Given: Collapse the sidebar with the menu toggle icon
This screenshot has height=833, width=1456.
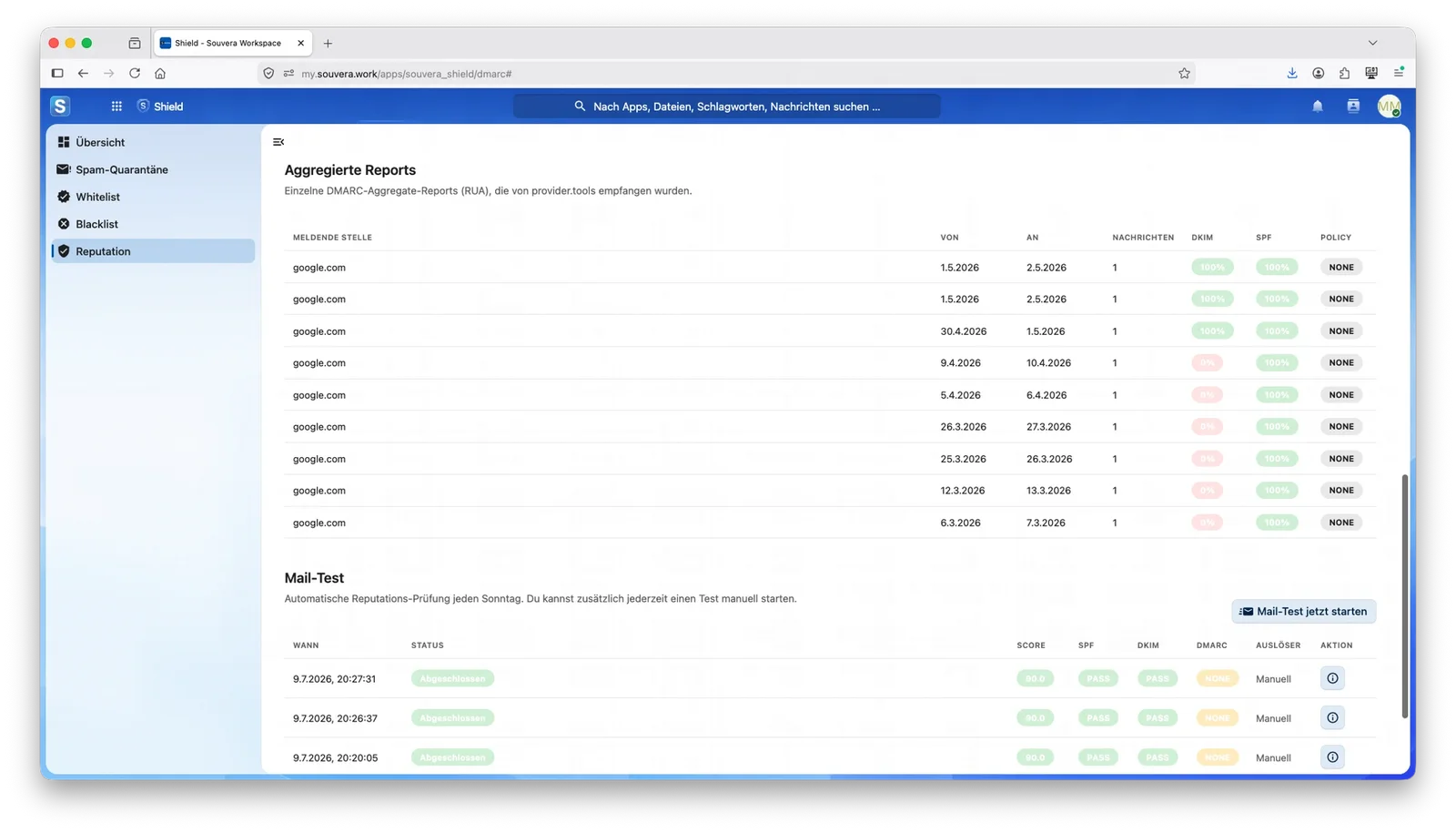Looking at the screenshot, I should pyautogui.click(x=278, y=142).
